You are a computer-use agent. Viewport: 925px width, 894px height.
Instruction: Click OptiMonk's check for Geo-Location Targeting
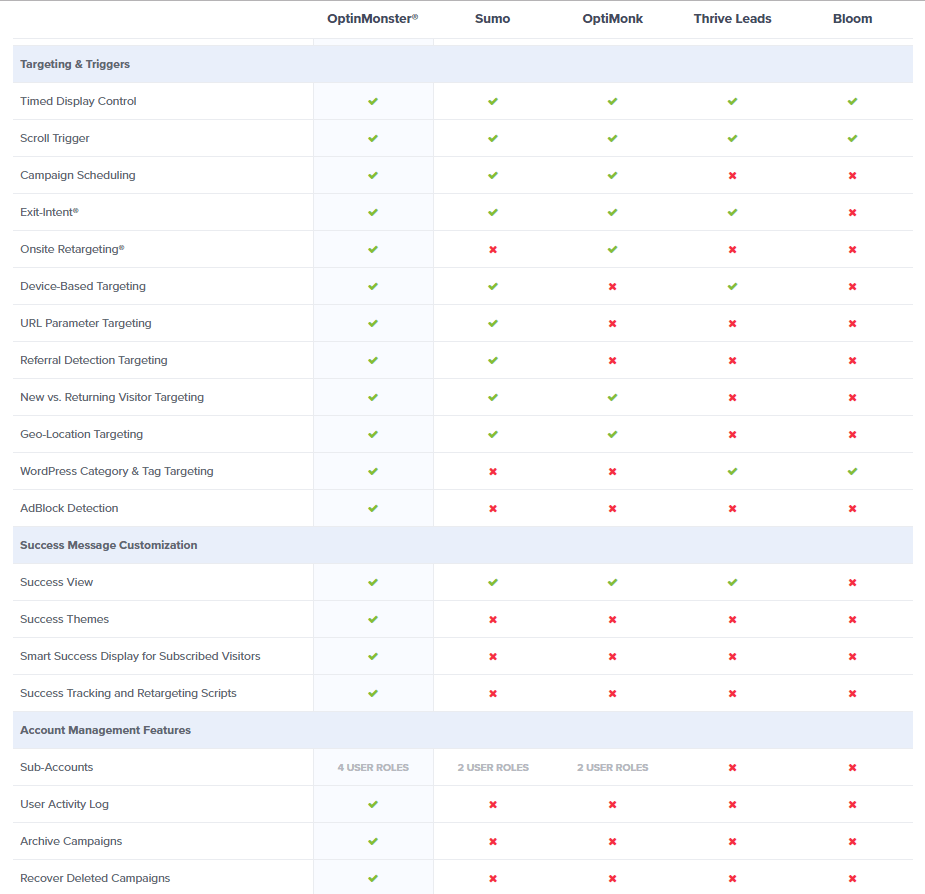tap(612, 434)
